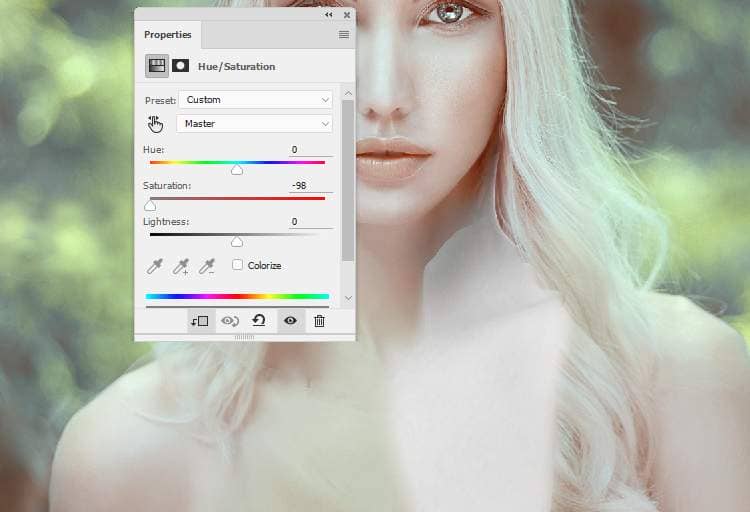Reset to adjustment defaults

click(259, 320)
